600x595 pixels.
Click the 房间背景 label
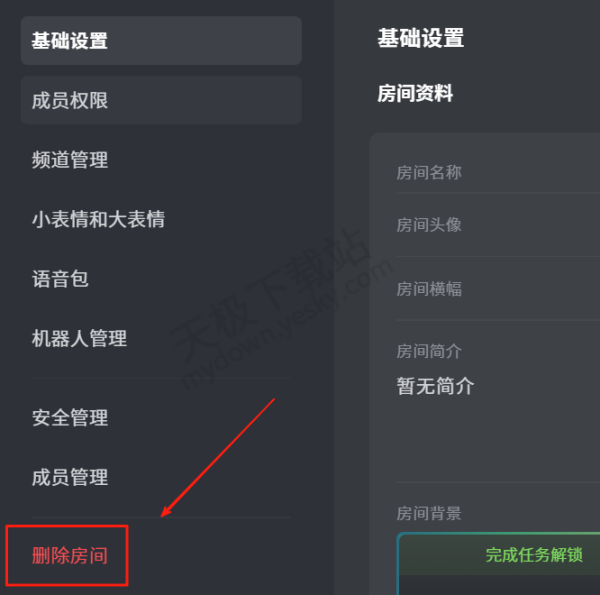pos(429,513)
